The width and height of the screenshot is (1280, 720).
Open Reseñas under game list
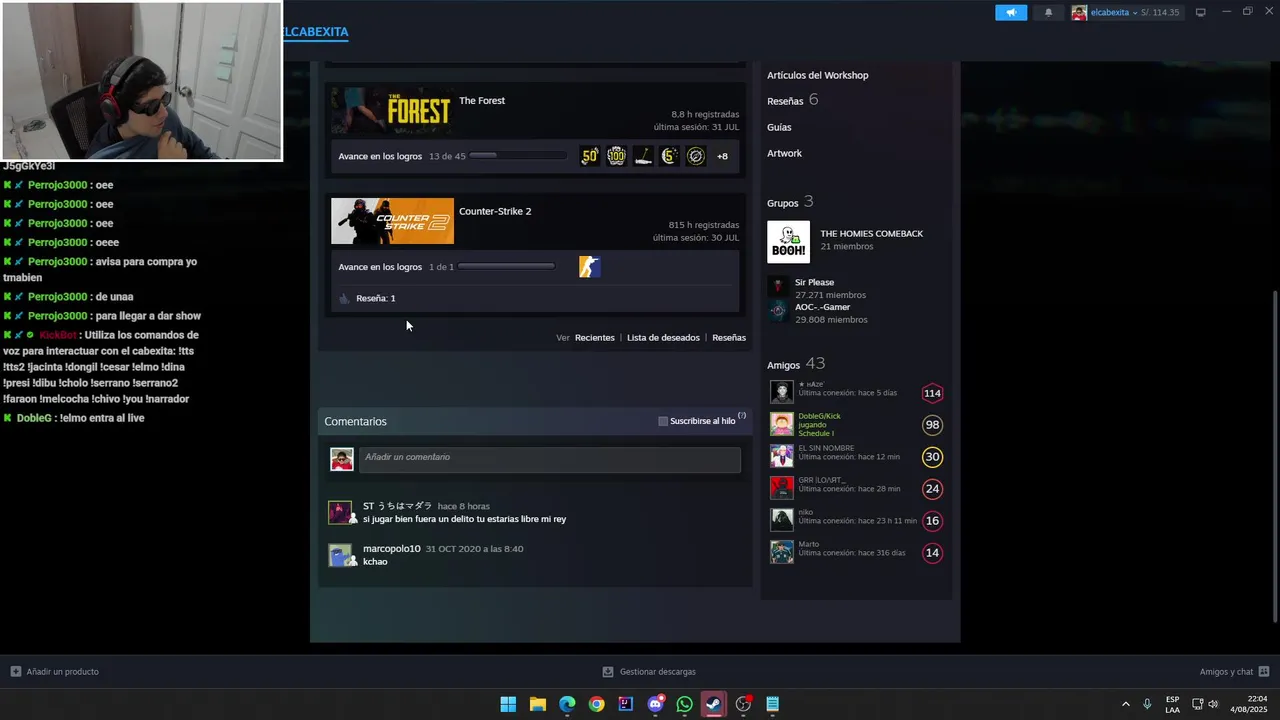pos(729,338)
